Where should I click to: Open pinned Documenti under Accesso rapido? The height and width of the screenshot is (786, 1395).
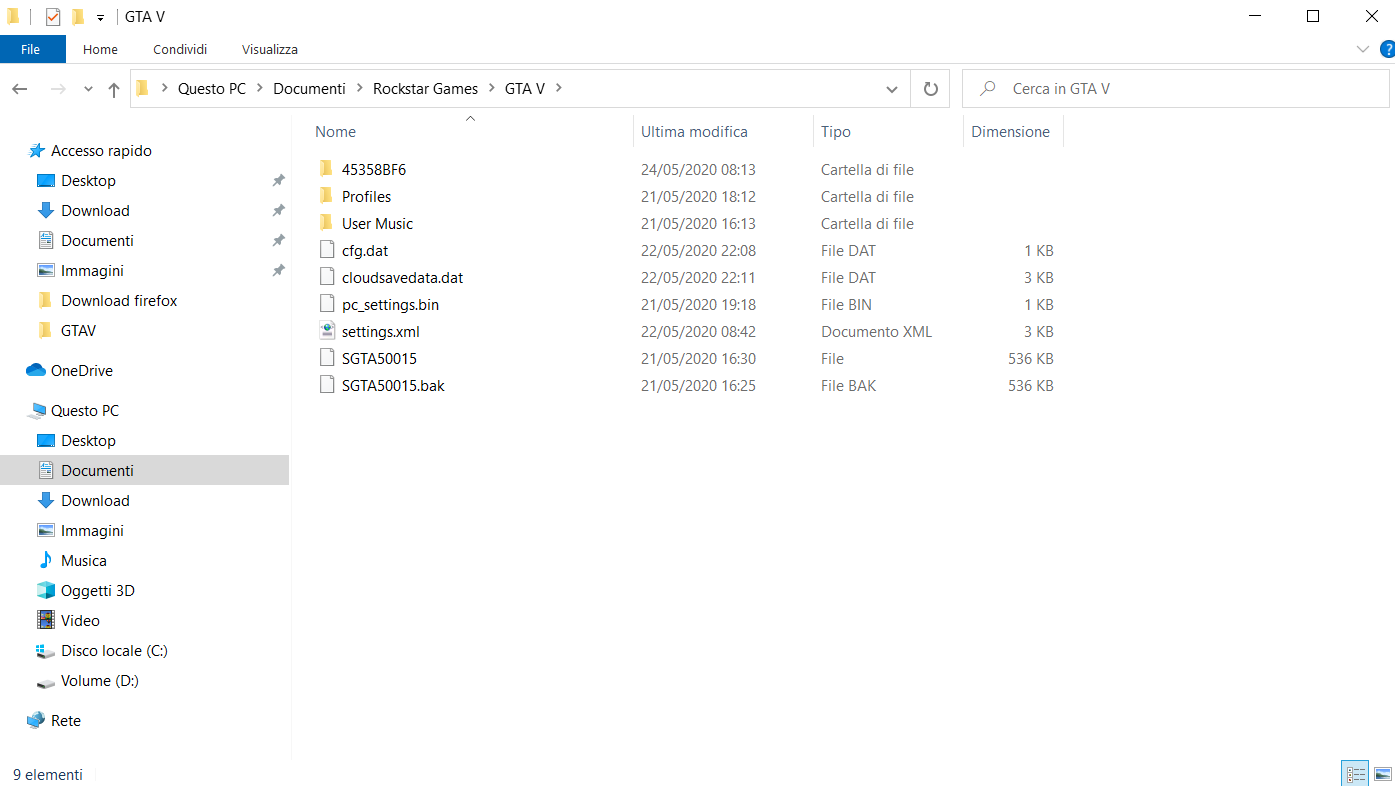[x=97, y=241]
